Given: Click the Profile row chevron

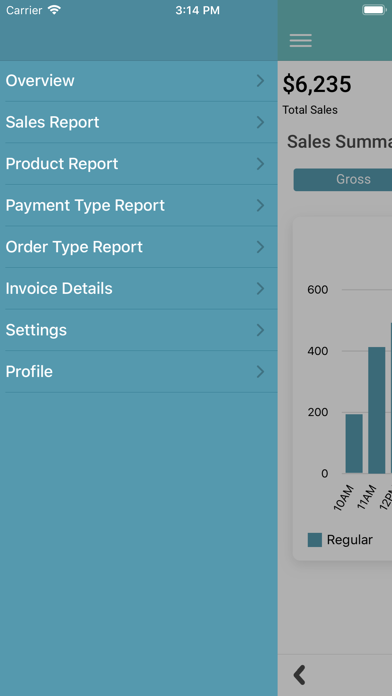Looking at the screenshot, I should (261, 372).
